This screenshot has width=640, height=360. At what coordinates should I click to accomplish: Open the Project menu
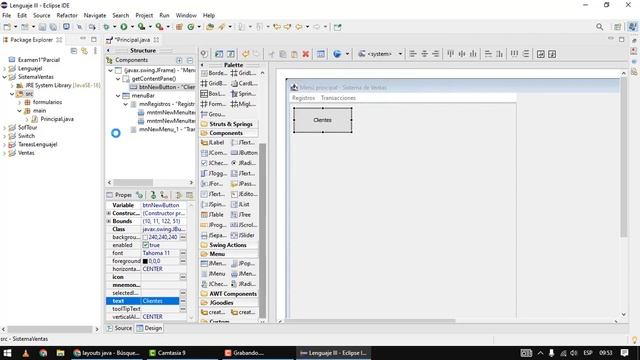pyautogui.click(x=144, y=15)
